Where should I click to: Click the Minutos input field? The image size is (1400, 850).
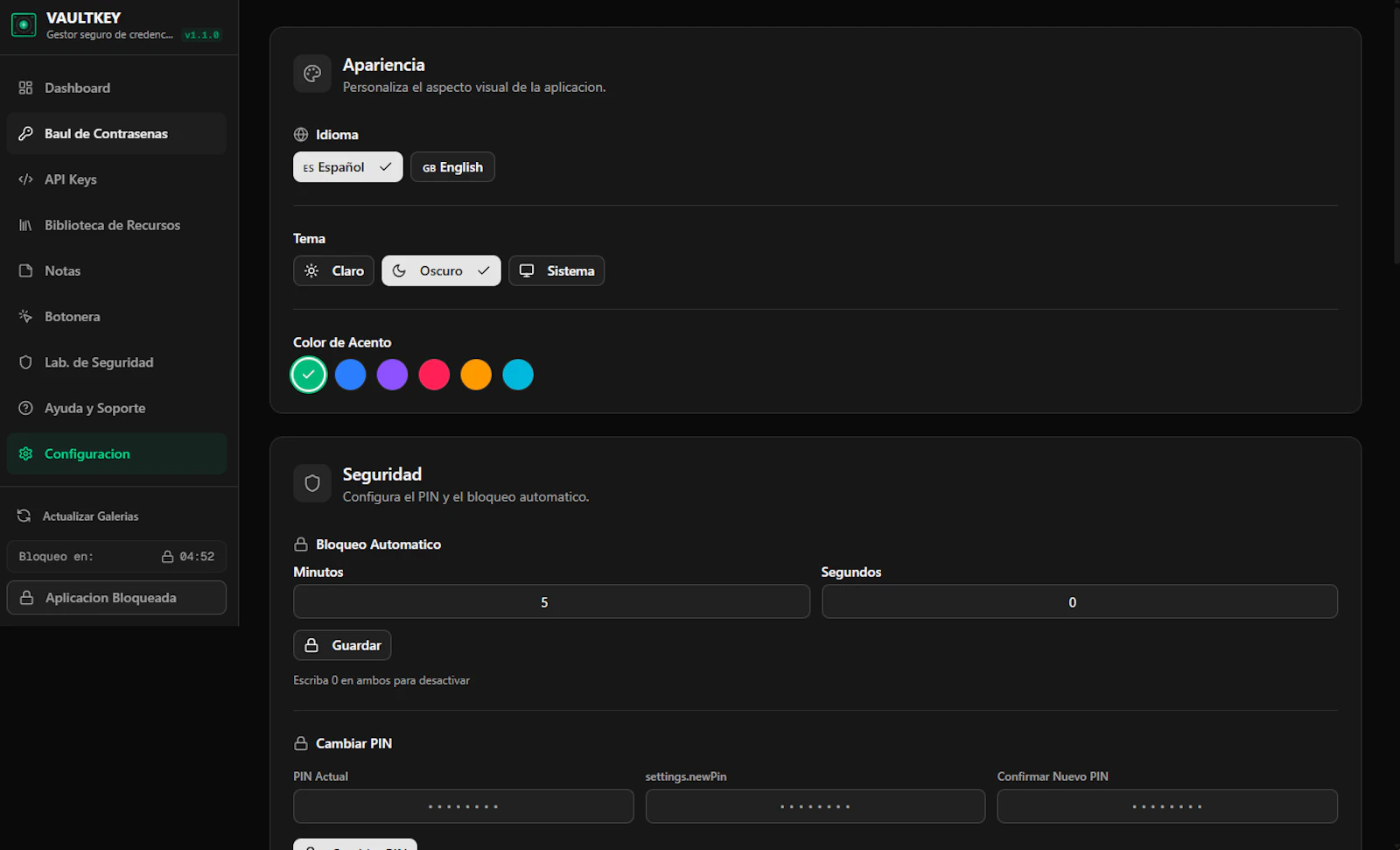551,601
